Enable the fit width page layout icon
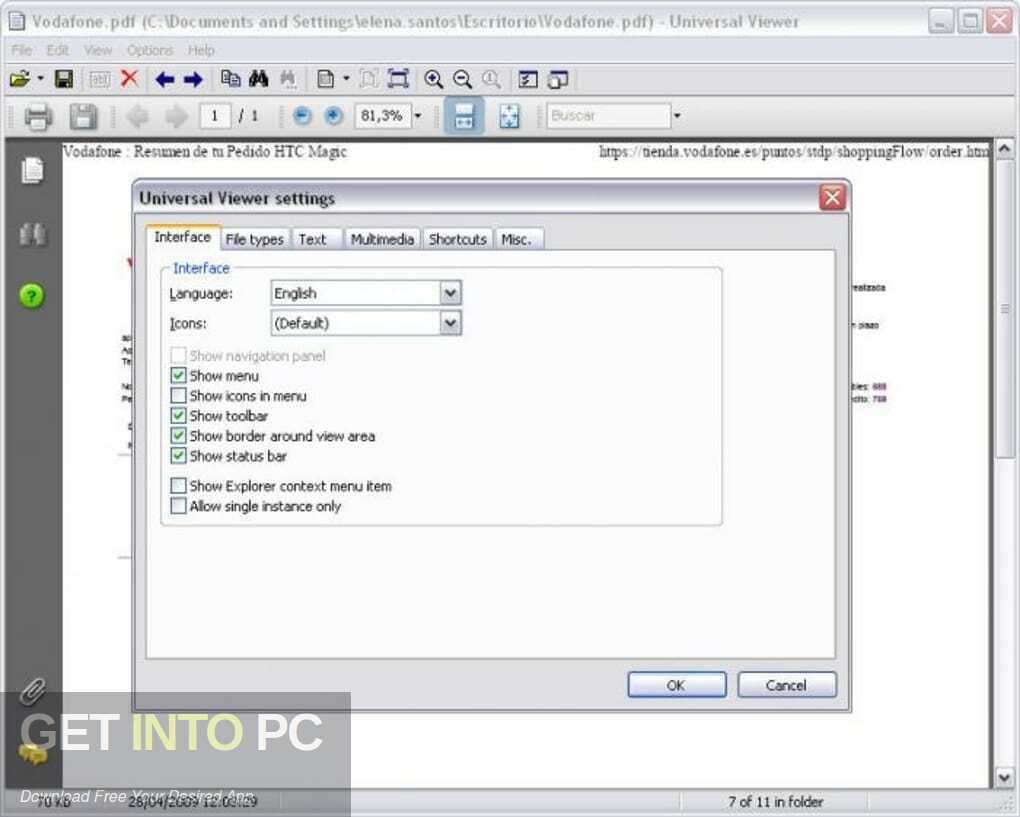Viewport: 1020px width, 817px height. 464,116
